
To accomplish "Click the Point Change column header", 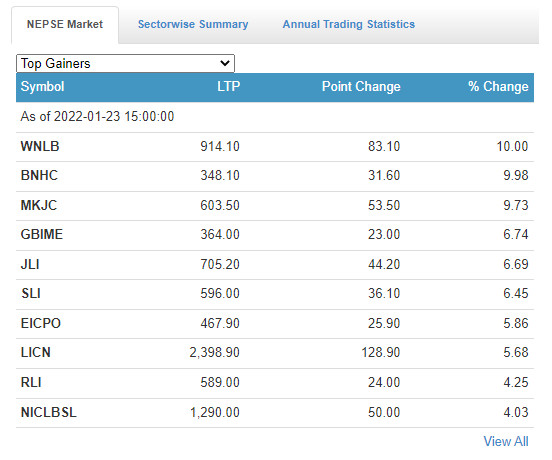I will tap(361, 87).
